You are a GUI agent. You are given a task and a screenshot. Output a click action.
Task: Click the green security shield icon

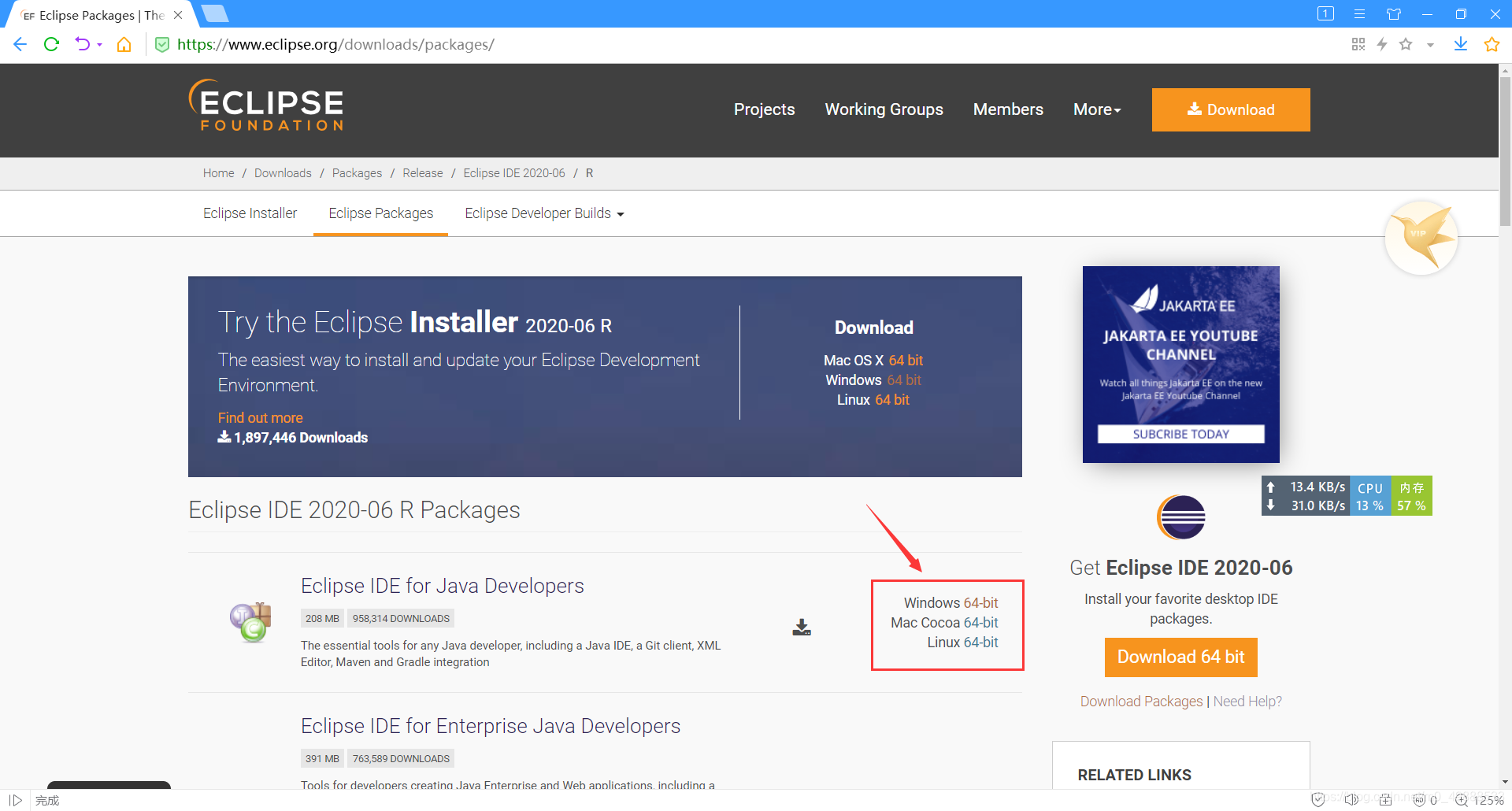[162, 45]
